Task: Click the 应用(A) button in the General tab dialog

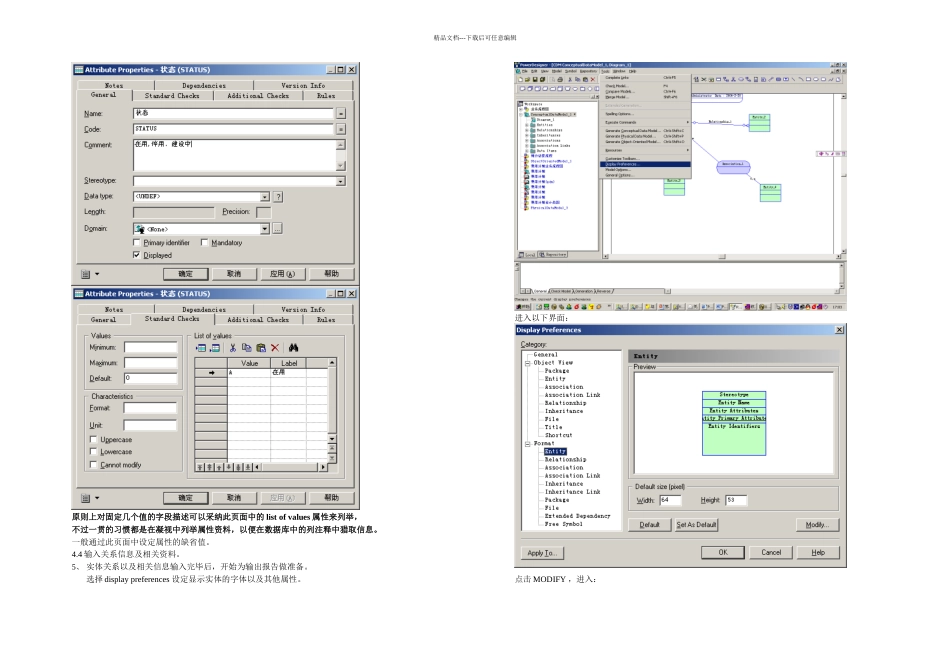Action: click(282, 274)
